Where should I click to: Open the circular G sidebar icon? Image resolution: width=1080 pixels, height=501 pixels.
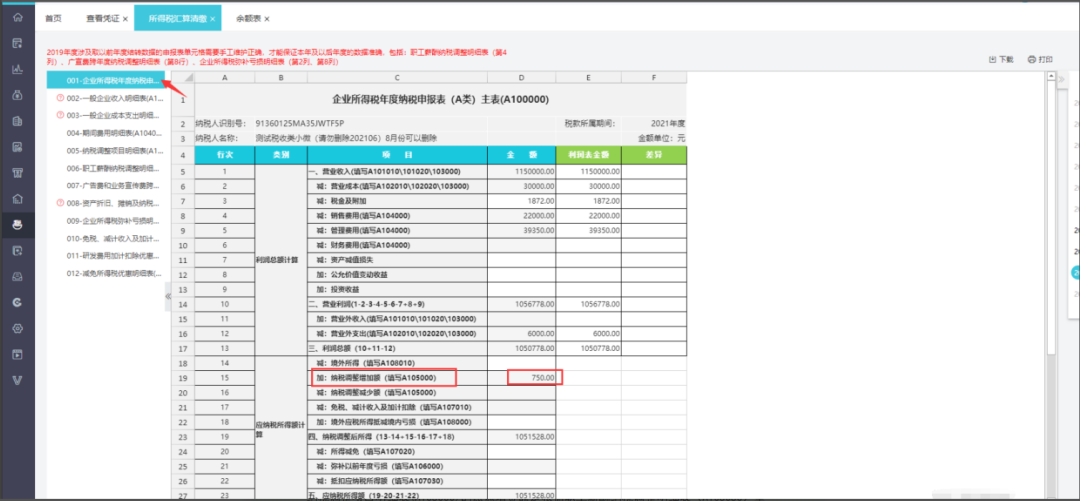[x=17, y=302]
